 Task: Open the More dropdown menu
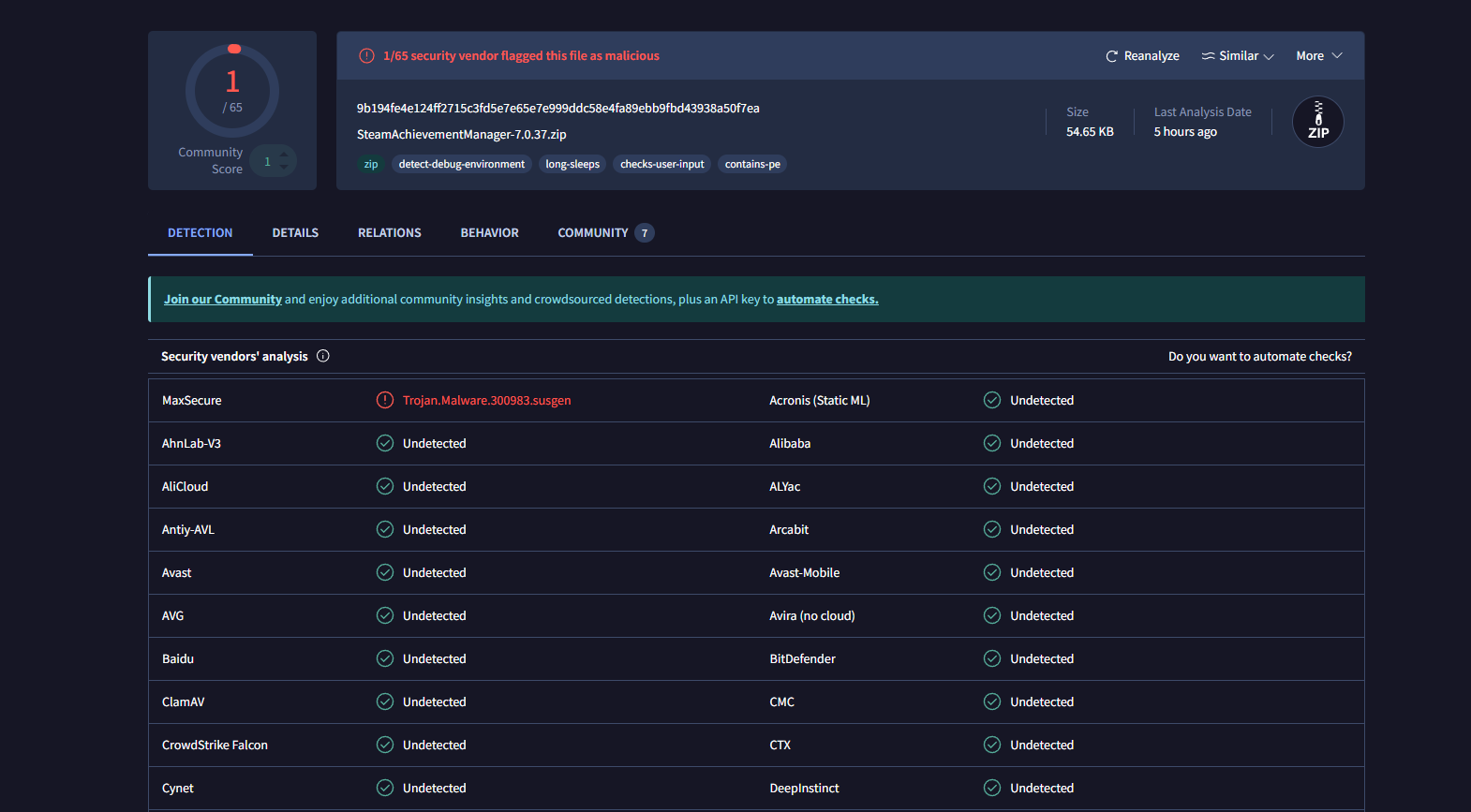point(1318,56)
